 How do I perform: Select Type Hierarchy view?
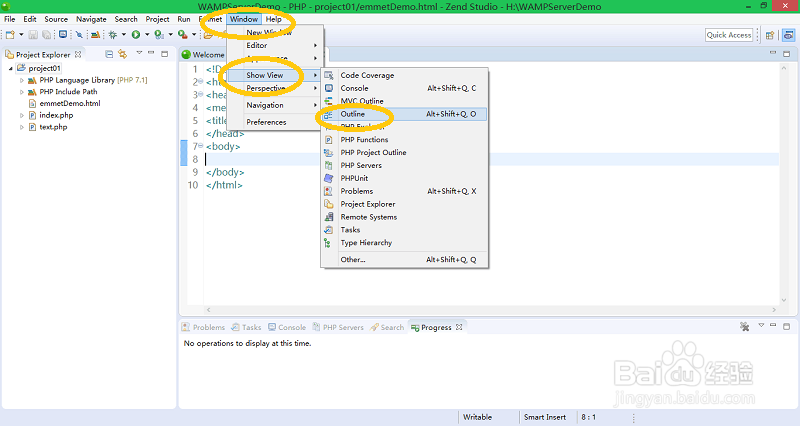click(x=405, y=243)
